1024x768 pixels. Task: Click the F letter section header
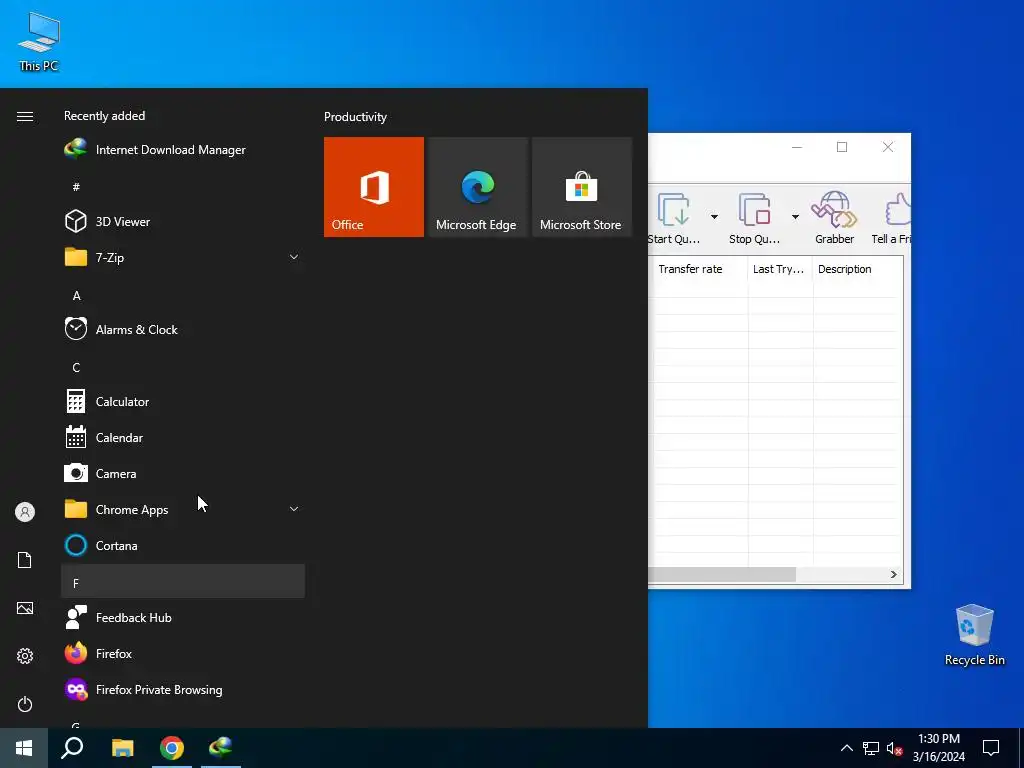(x=183, y=583)
